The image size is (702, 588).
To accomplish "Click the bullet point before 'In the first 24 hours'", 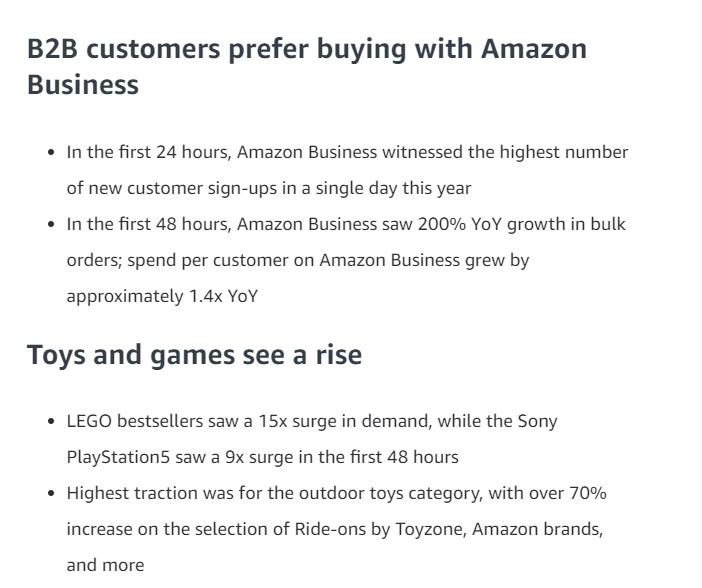I will (51, 153).
